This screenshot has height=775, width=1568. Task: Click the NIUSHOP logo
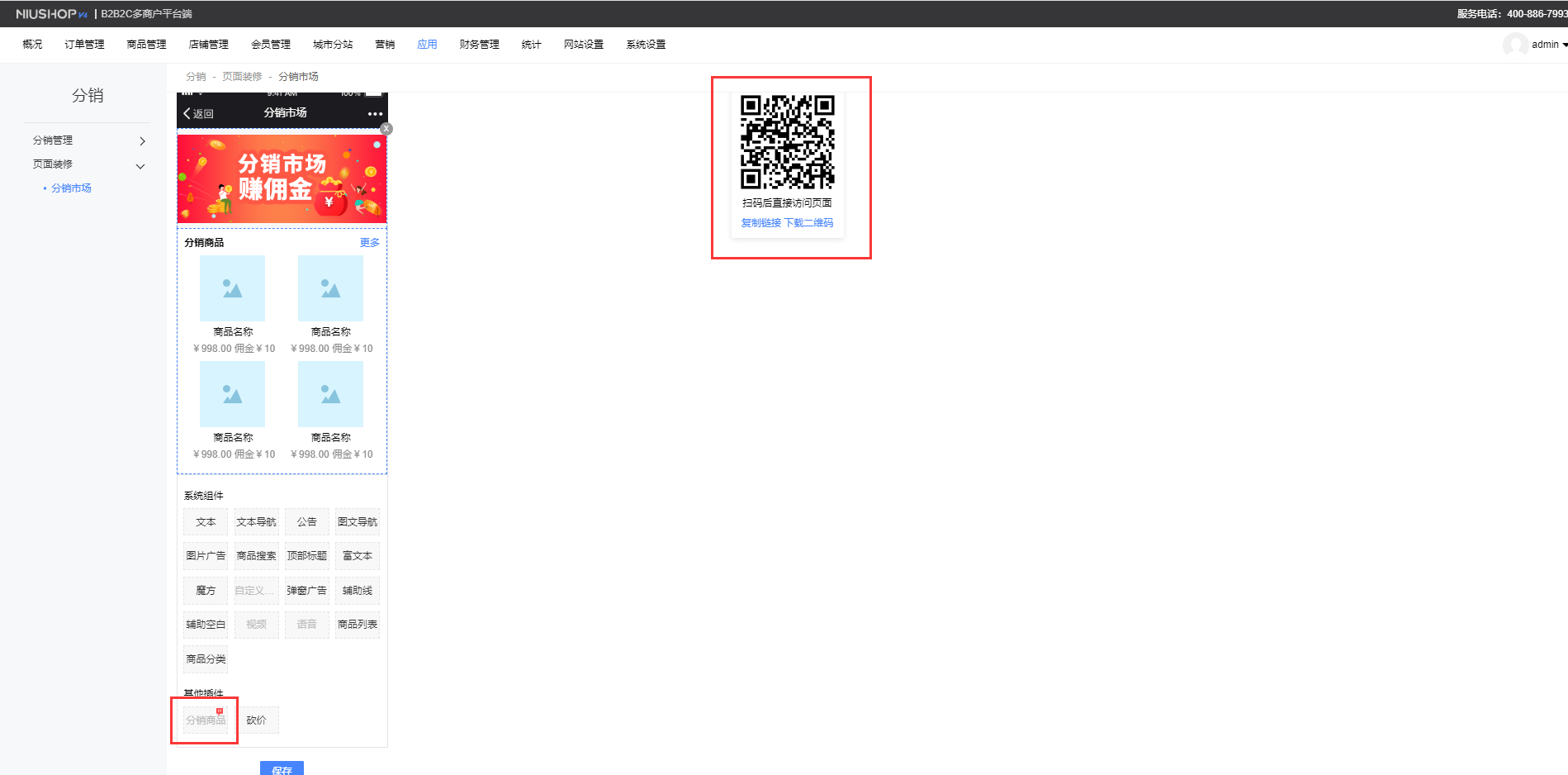click(51, 14)
